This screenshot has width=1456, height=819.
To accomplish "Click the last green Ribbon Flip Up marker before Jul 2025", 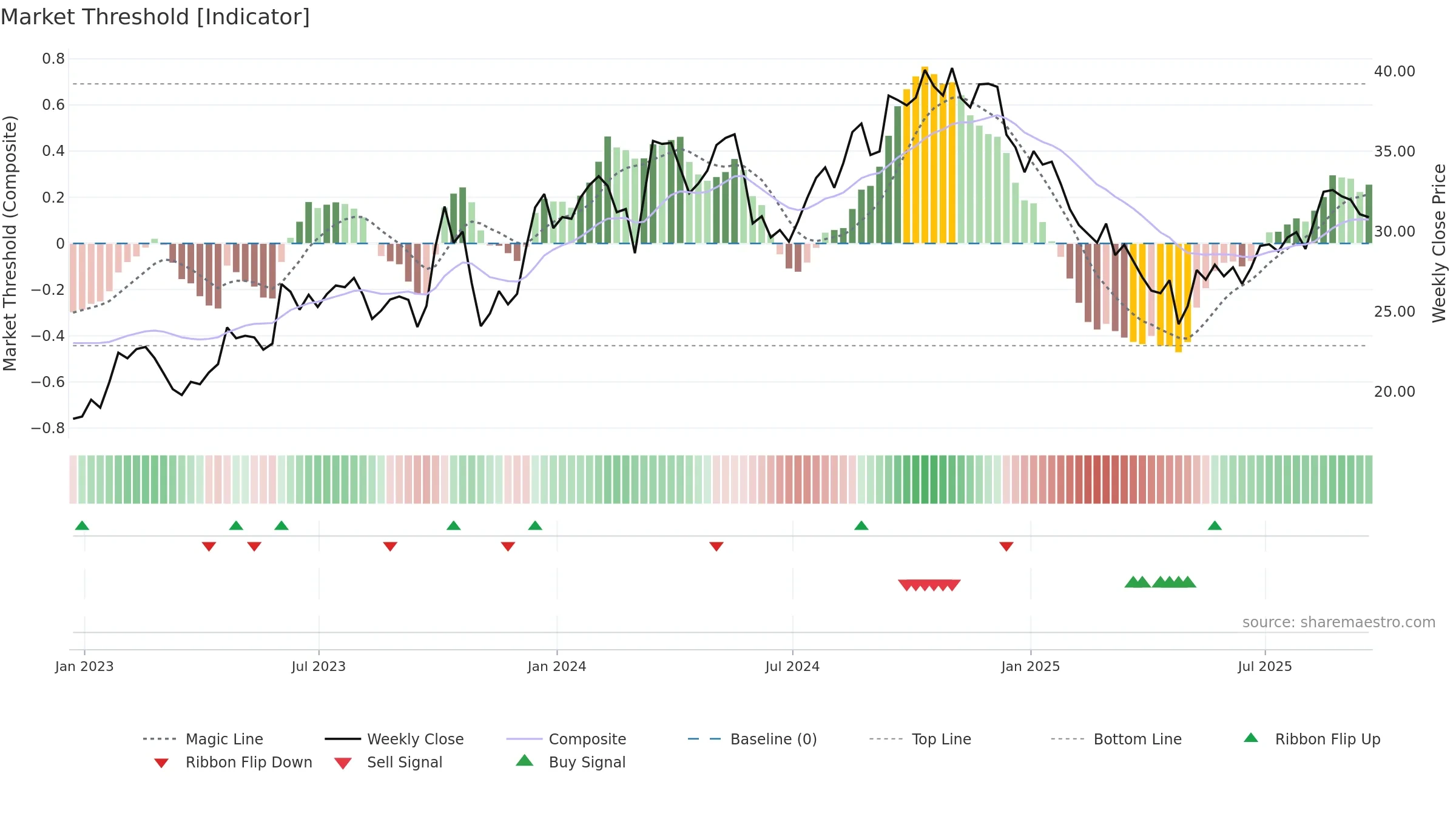I will tap(1215, 525).
